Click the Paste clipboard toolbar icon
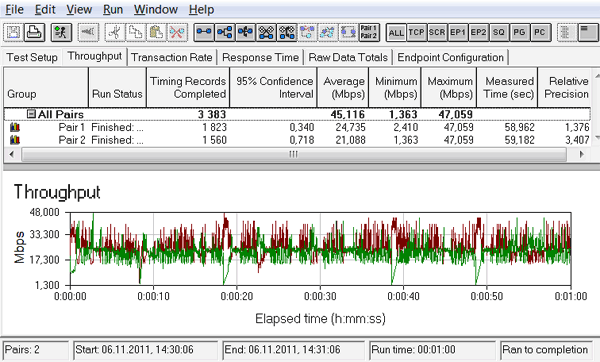 [x=157, y=33]
